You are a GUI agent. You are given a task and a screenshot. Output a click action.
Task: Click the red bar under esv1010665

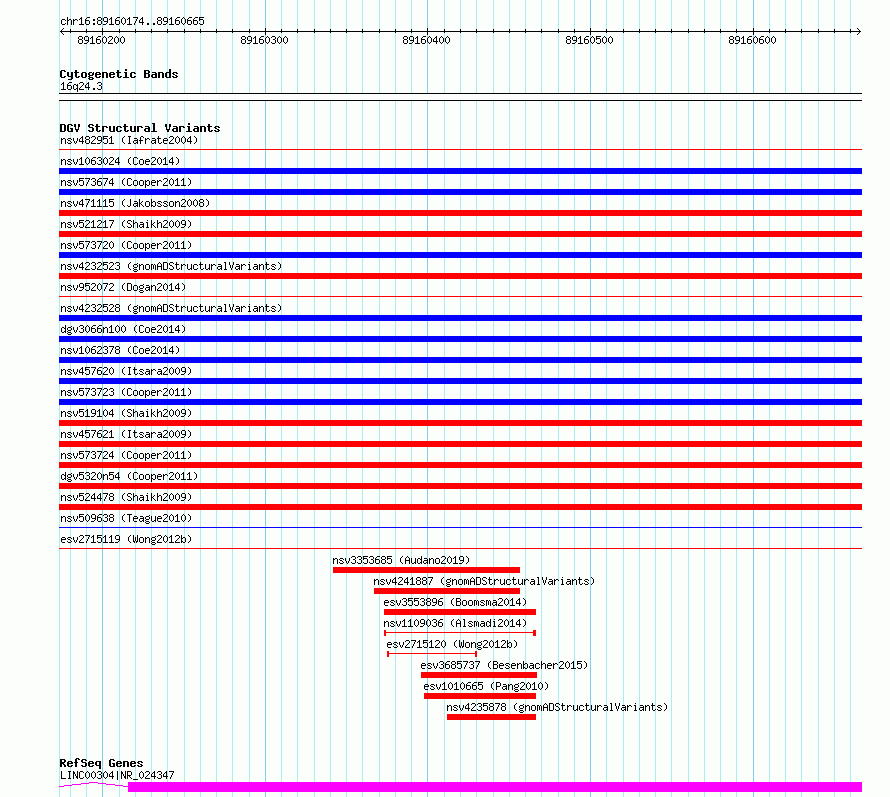[480, 696]
